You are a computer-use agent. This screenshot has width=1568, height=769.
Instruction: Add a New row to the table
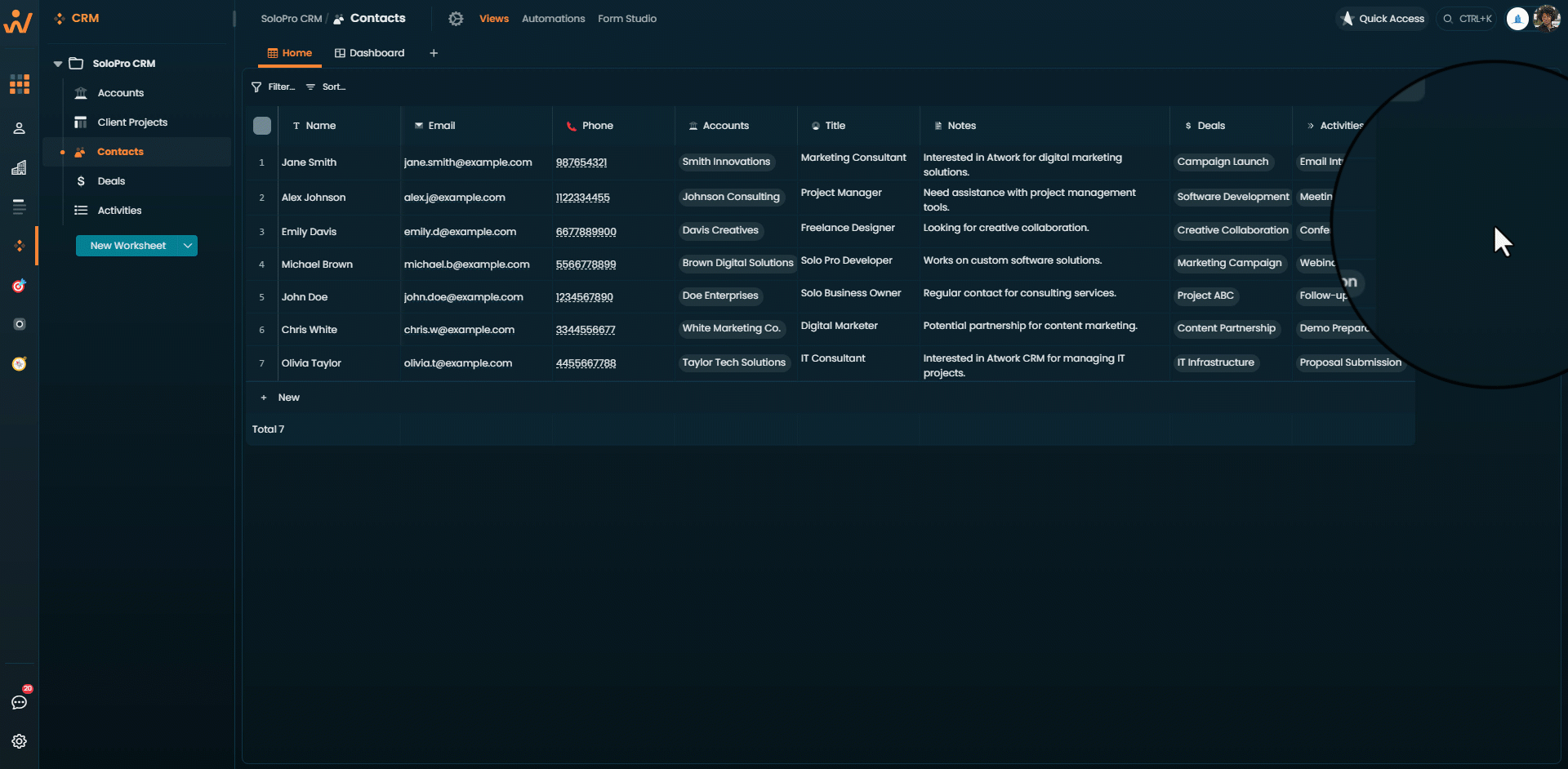281,398
